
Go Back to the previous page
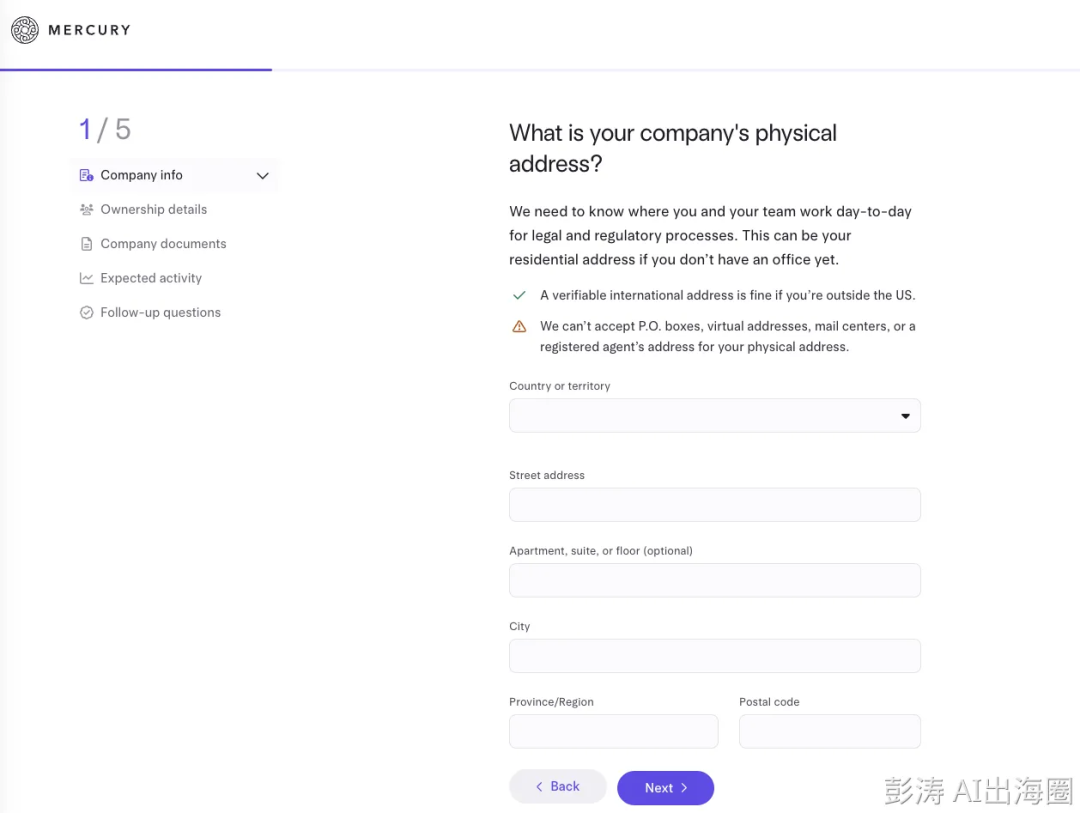pos(557,787)
